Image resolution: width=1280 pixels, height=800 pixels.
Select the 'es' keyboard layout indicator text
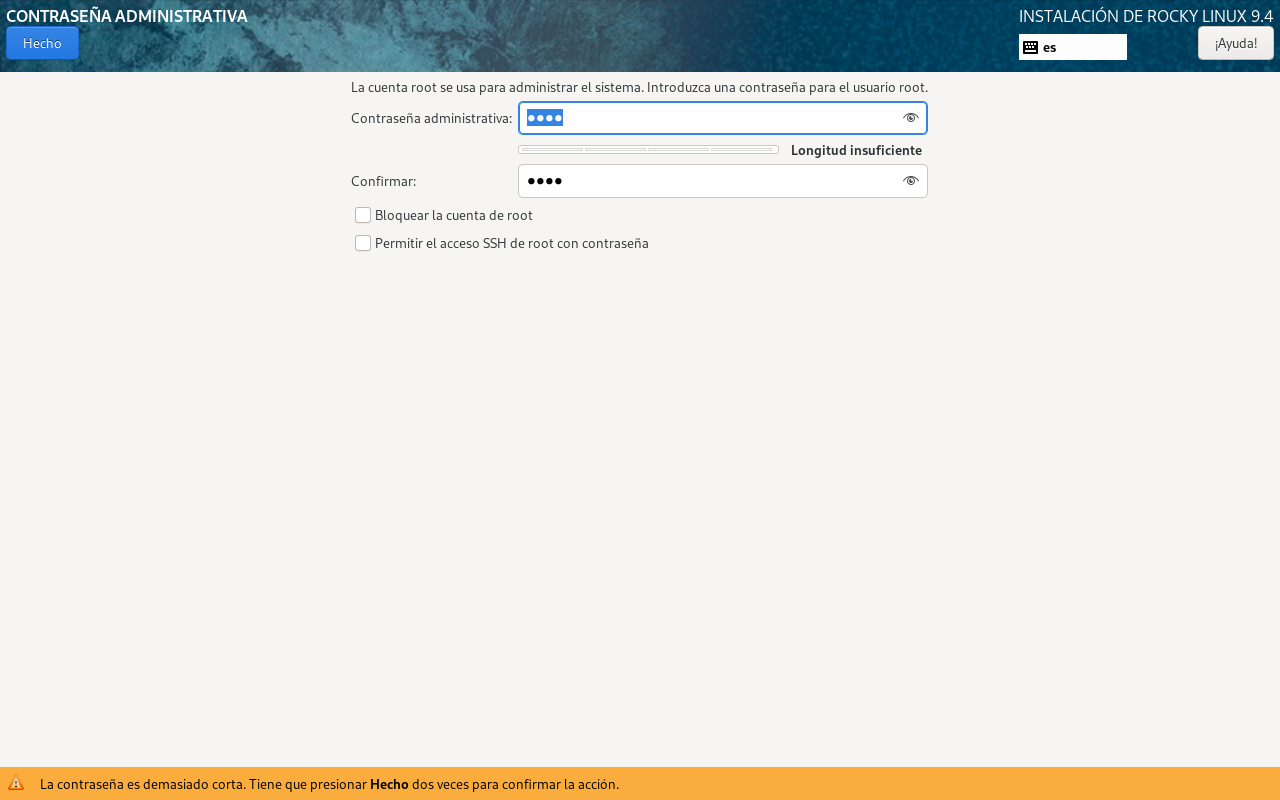[x=1050, y=47]
